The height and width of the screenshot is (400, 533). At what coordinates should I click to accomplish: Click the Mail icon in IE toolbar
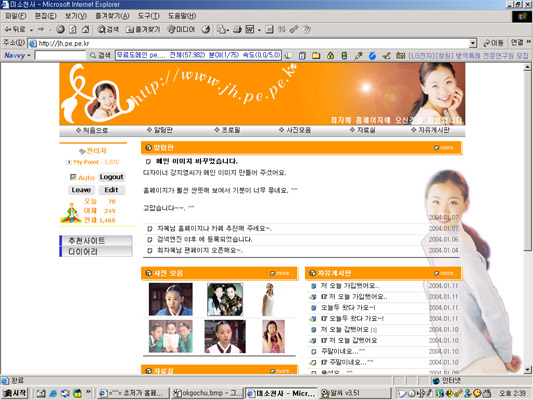[221, 30]
